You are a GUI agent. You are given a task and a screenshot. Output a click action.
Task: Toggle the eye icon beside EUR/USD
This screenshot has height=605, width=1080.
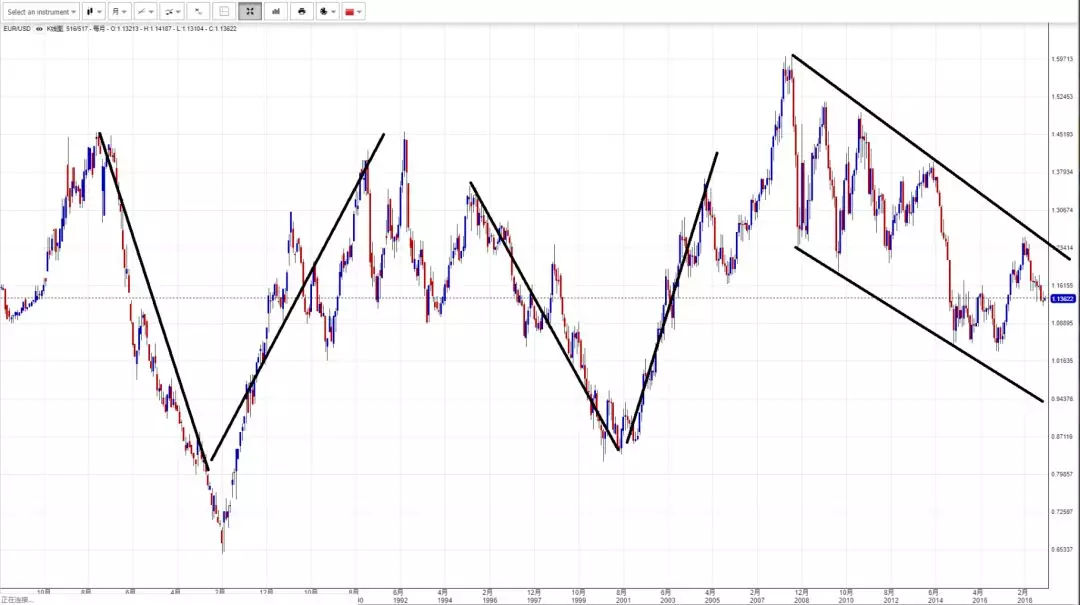point(40,28)
